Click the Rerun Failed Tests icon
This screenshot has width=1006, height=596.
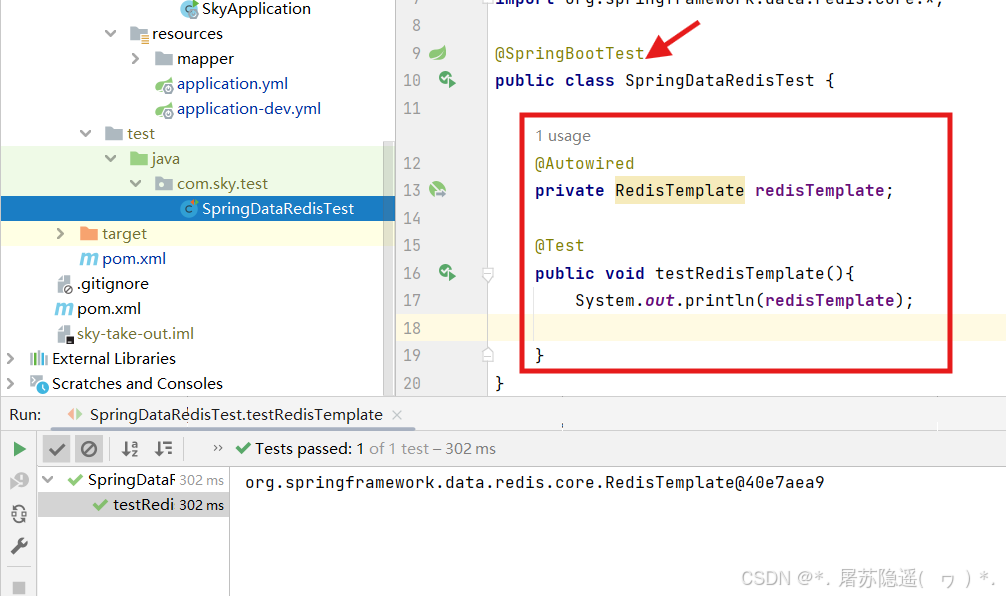tap(19, 481)
